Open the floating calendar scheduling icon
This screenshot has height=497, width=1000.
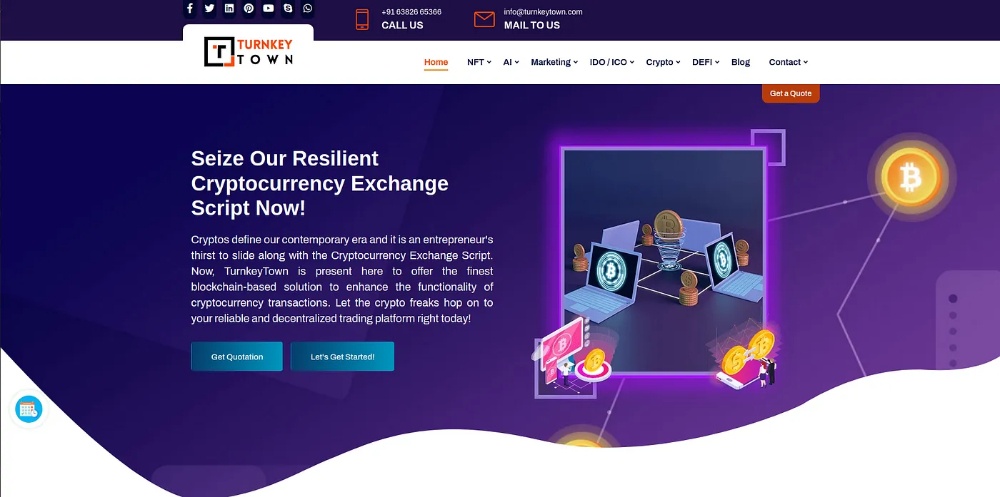tap(29, 409)
